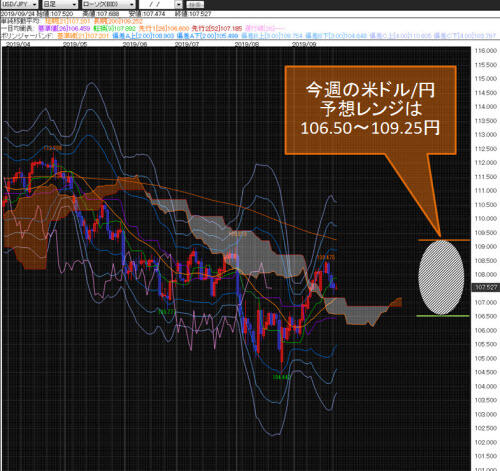Select the orange upper range line at 109.25
This screenshot has height=471, width=500.
point(444,240)
